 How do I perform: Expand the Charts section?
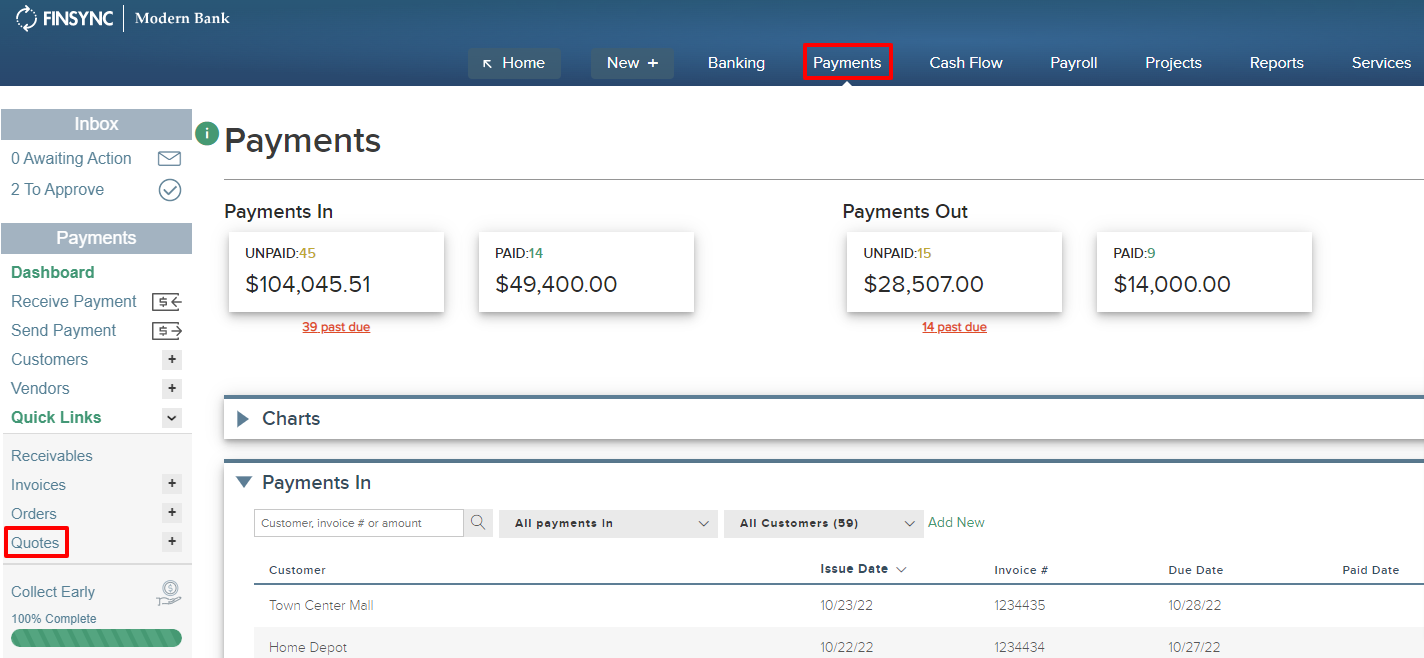point(242,419)
